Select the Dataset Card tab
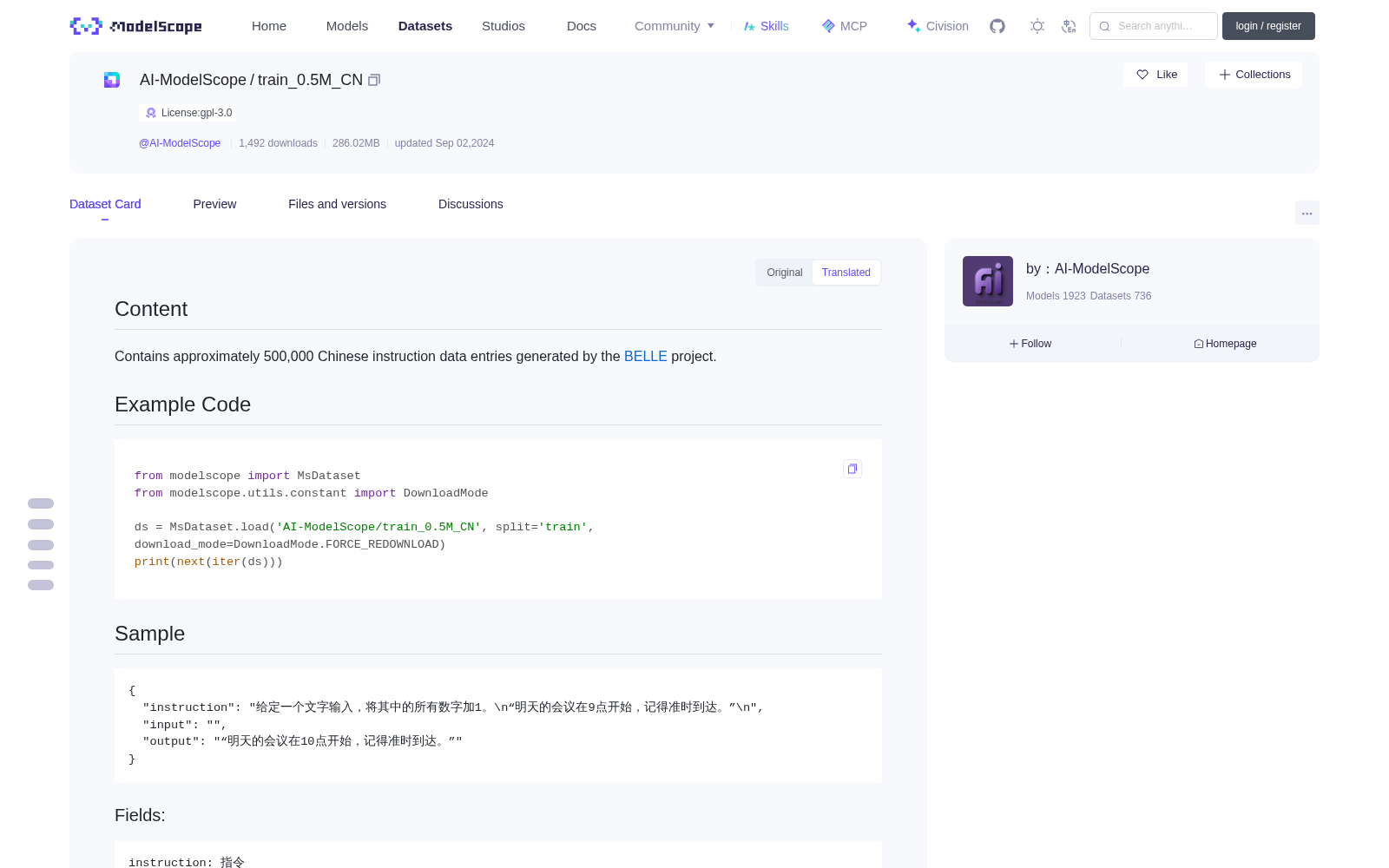The image size is (1389, 868). coord(105,204)
